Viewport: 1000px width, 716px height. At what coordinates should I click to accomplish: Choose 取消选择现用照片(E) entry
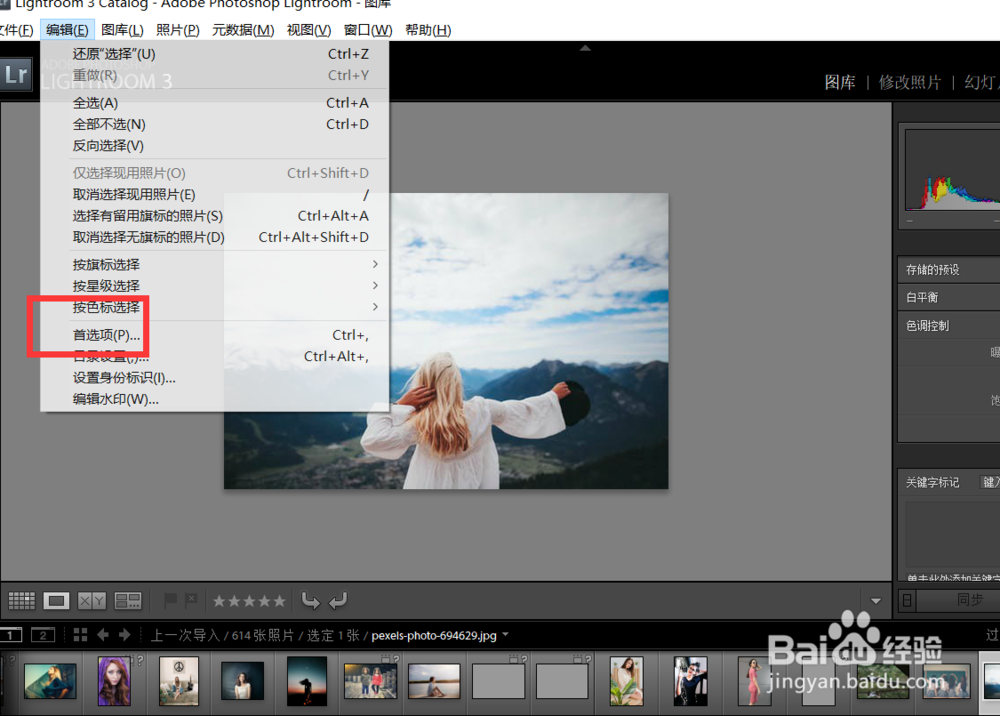click(x=214, y=194)
